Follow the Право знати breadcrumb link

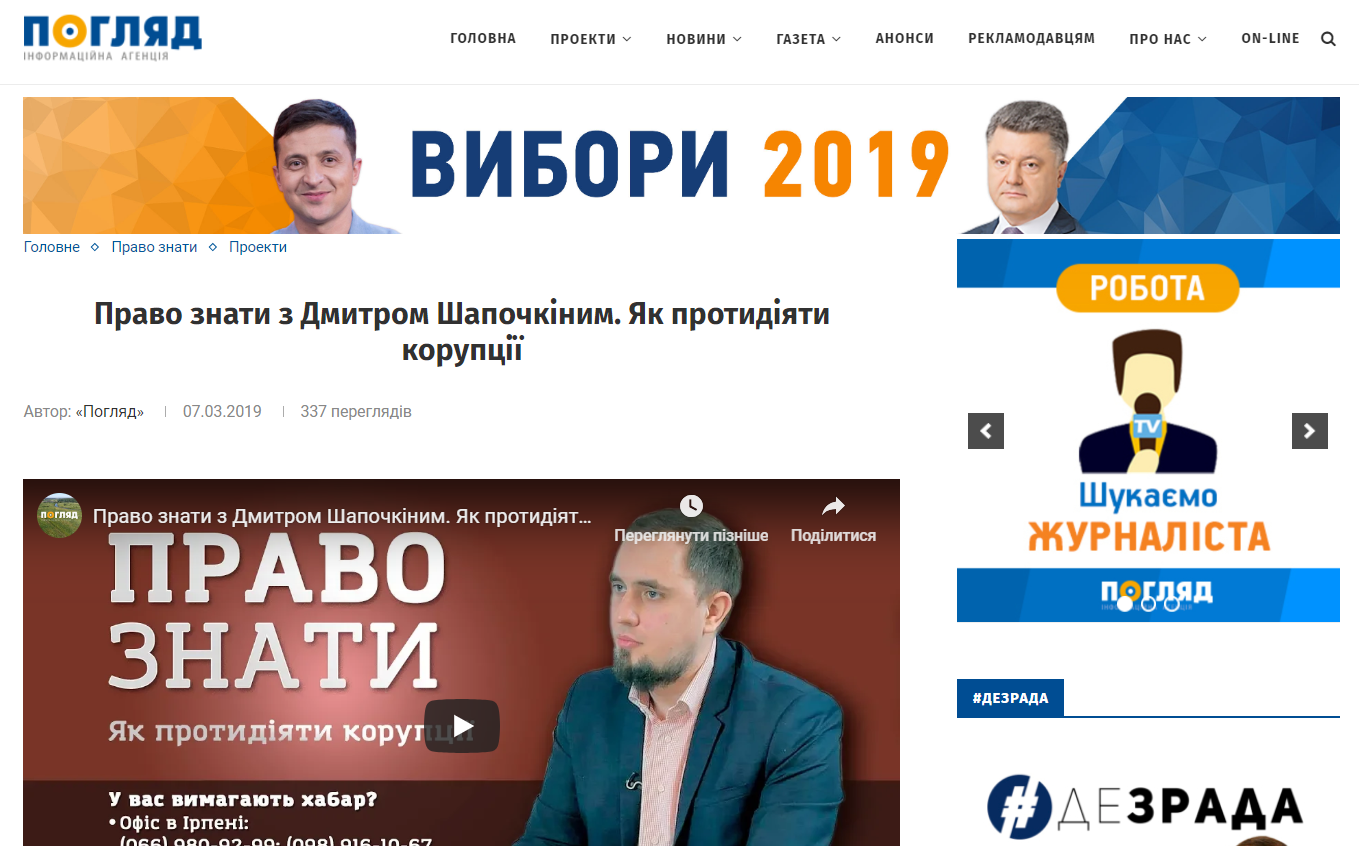[154, 247]
